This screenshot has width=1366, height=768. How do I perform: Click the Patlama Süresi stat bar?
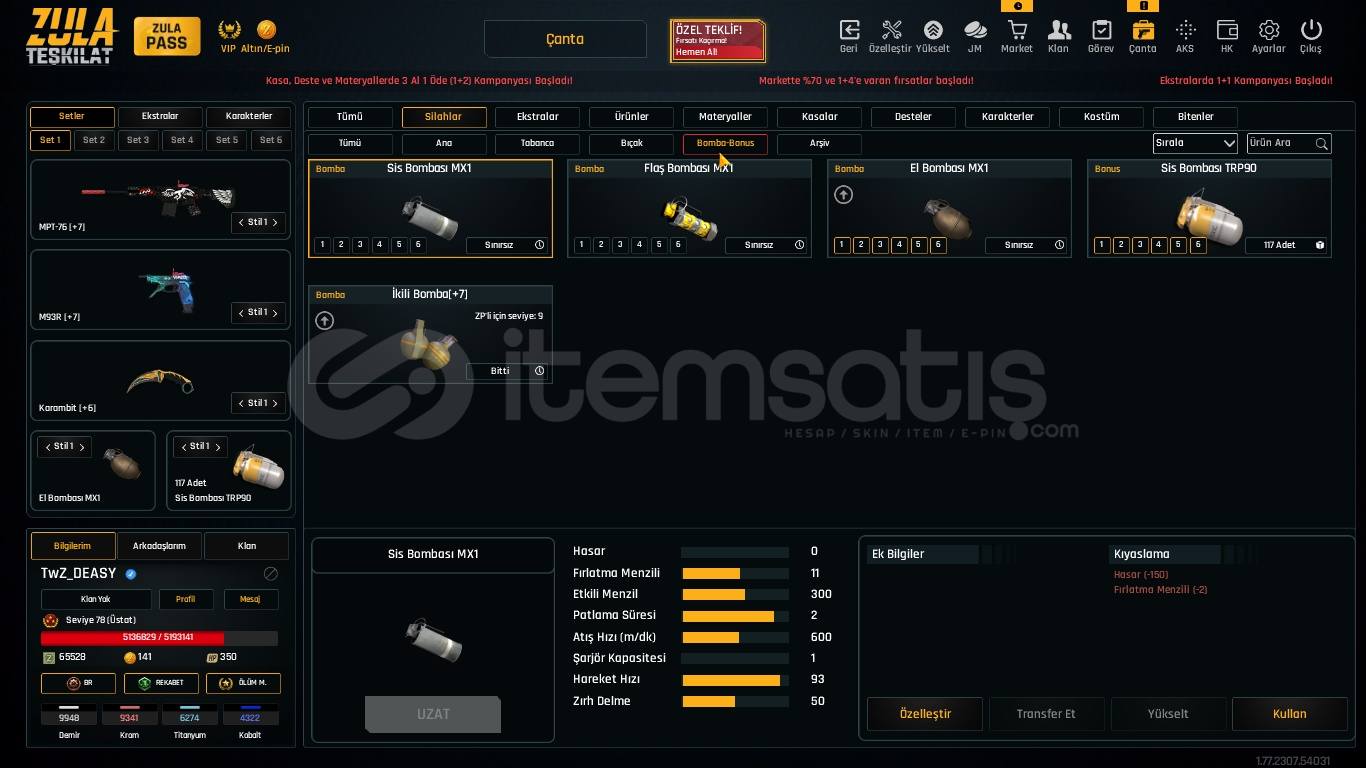pos(737,616)
